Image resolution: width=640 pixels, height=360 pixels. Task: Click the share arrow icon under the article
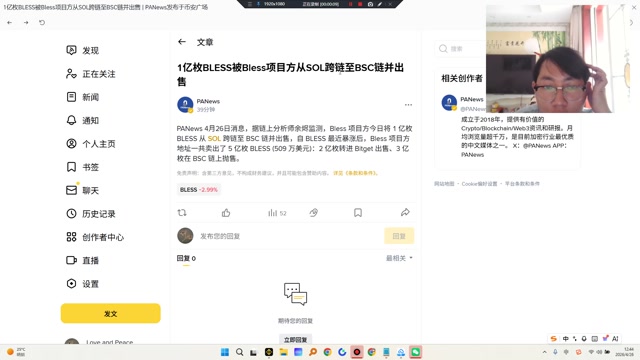tap(405, 213)
